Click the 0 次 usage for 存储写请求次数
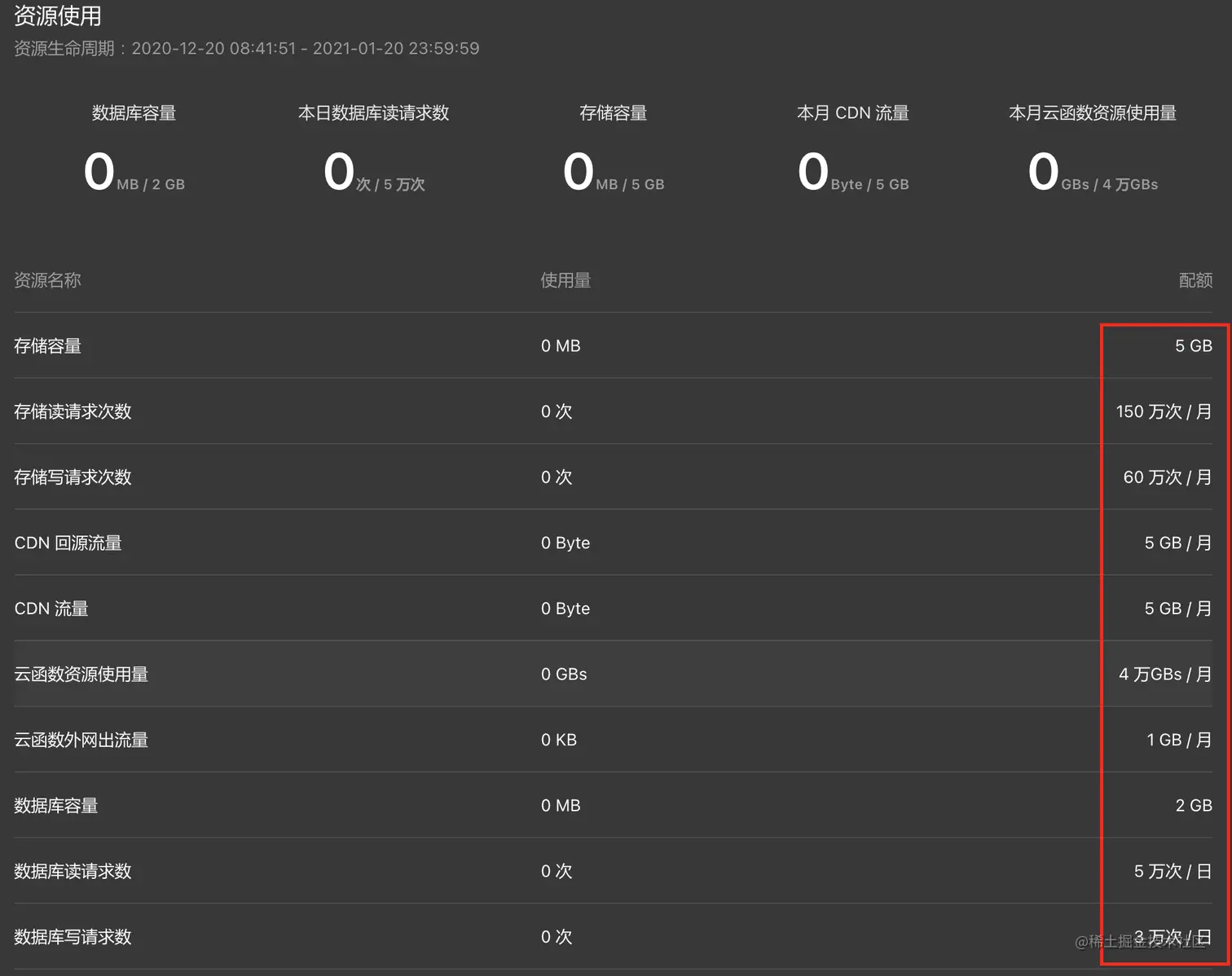 tap(557, 477)
